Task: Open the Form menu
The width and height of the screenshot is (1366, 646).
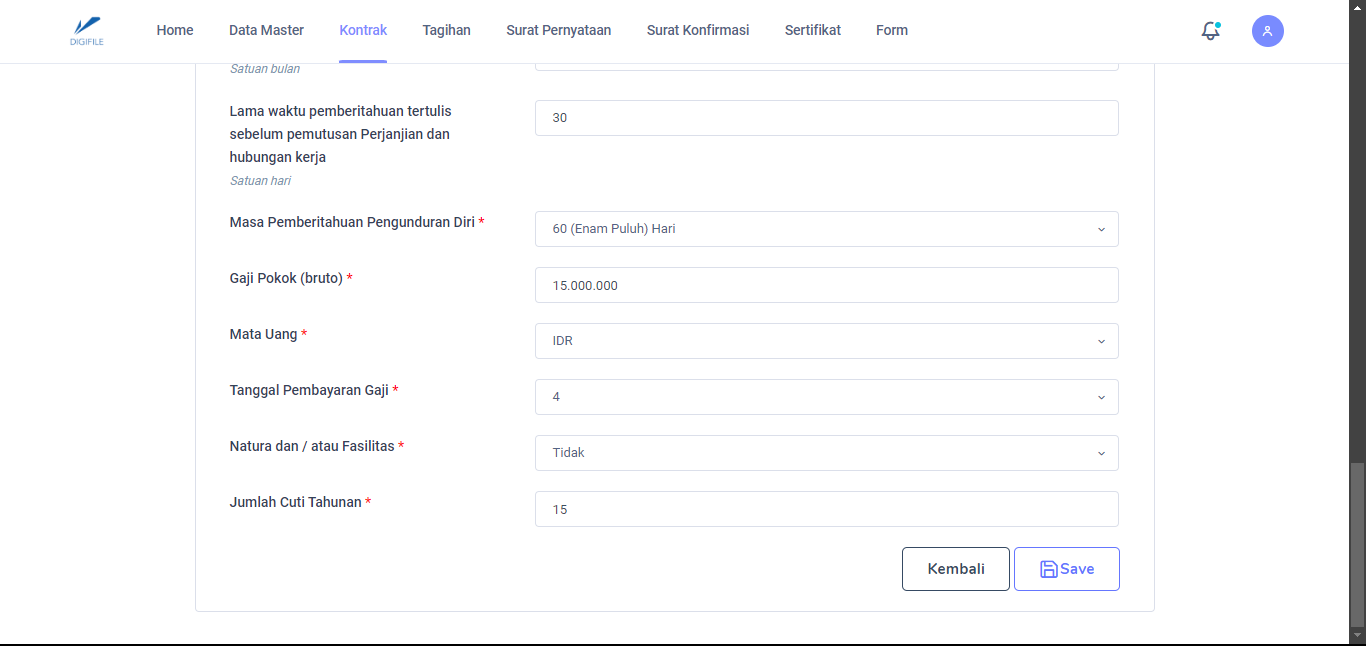Action: pos(892,30)
